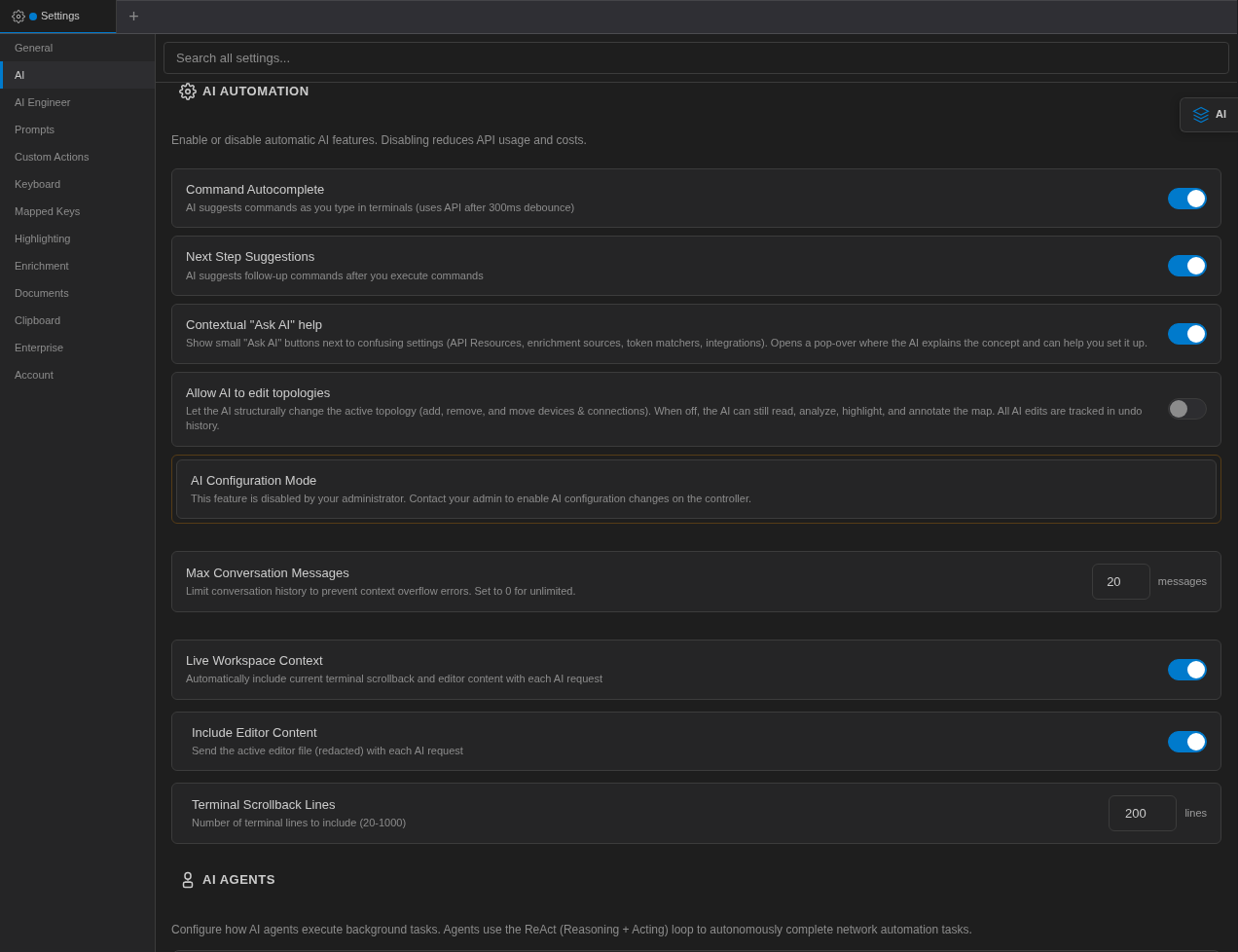
Task: Enable Allow AI to edit topologies
Action: click(x=1187, y=409)
